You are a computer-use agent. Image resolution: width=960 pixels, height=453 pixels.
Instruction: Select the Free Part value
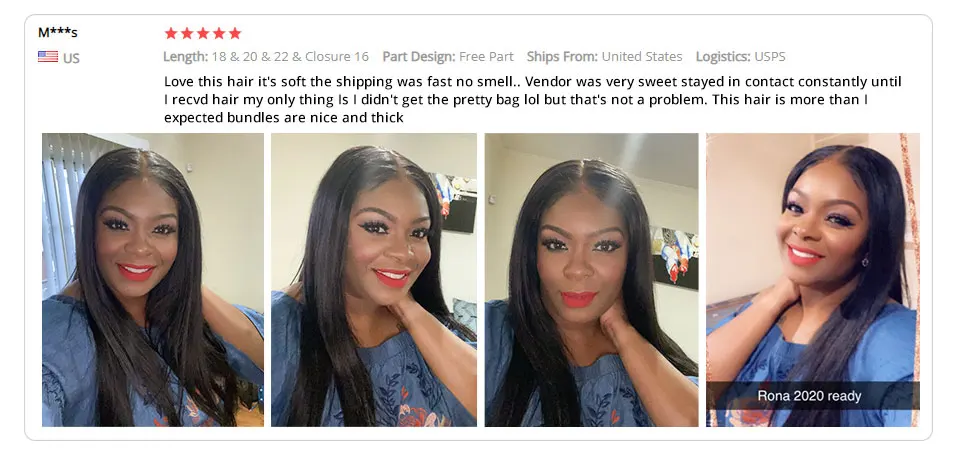[x=486, y=57]
